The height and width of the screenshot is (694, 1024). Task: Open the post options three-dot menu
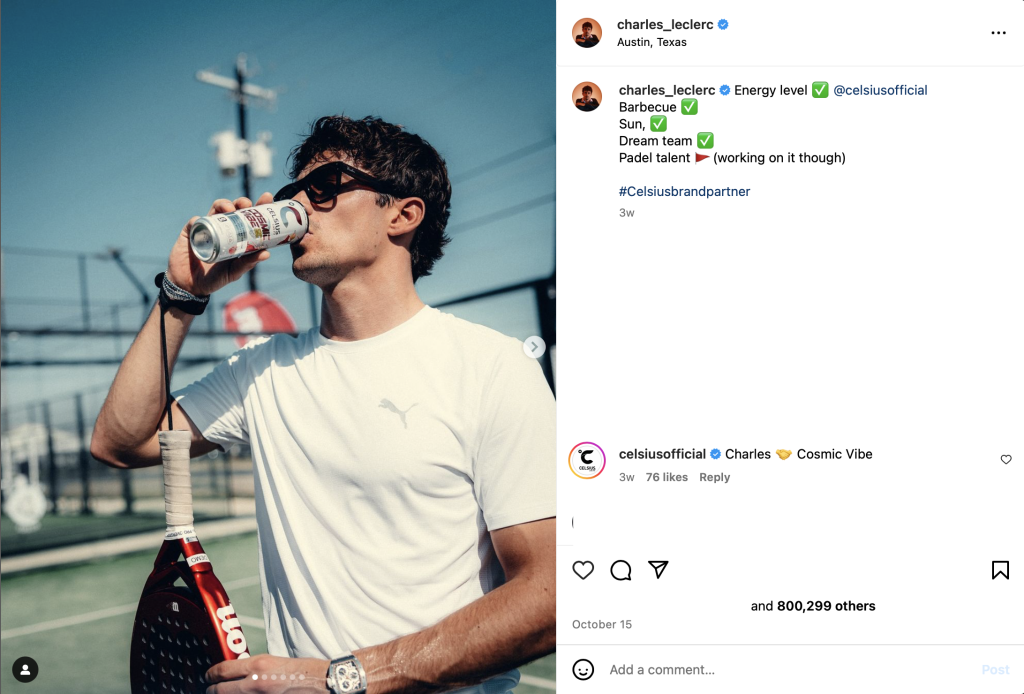click(x=998, y=32)
